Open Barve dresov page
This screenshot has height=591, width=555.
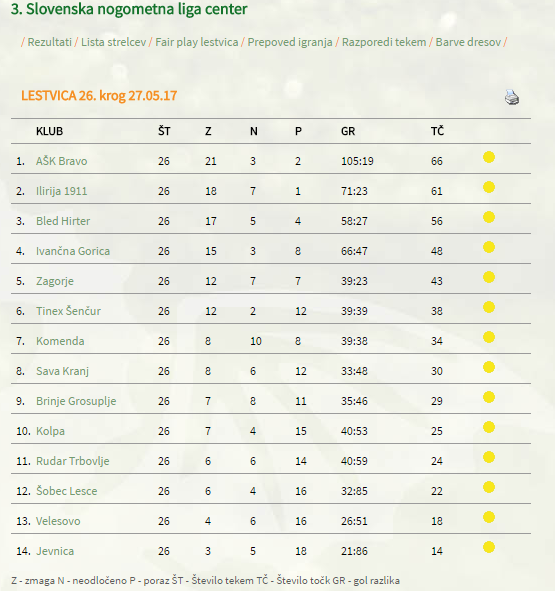[x=468, y=42]
